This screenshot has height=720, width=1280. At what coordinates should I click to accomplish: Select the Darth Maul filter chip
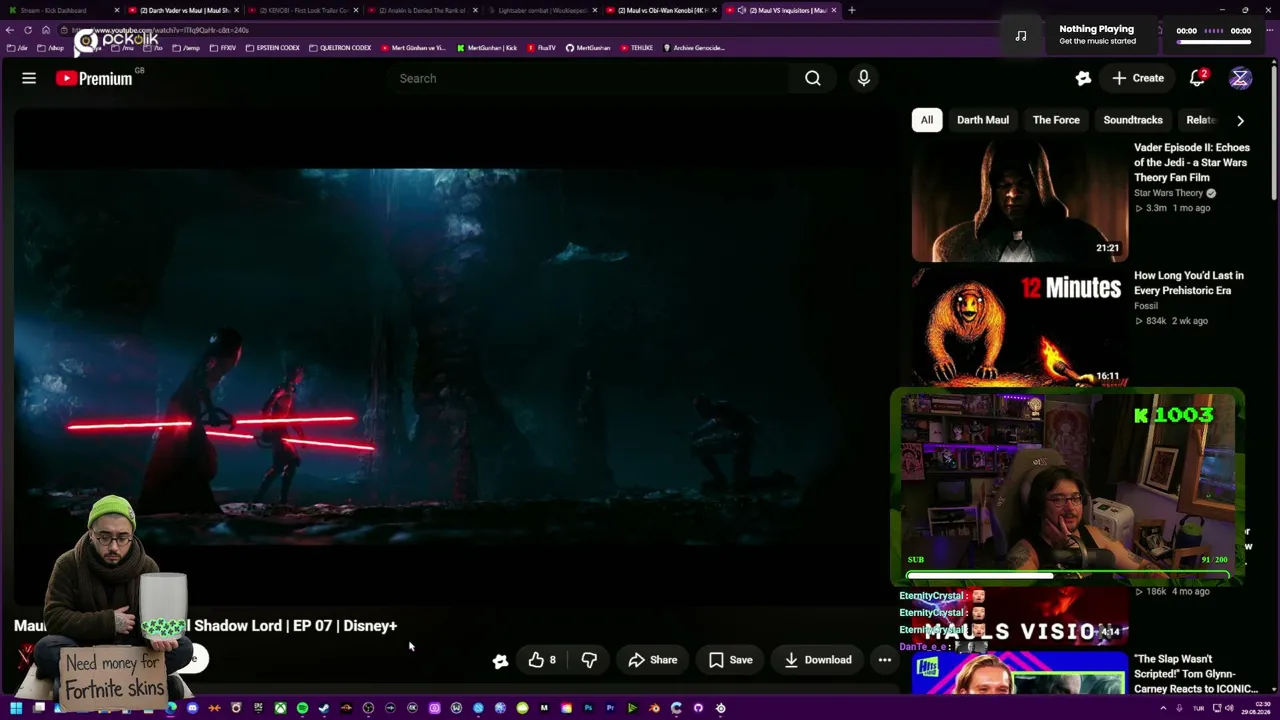[x=983, y=120]
